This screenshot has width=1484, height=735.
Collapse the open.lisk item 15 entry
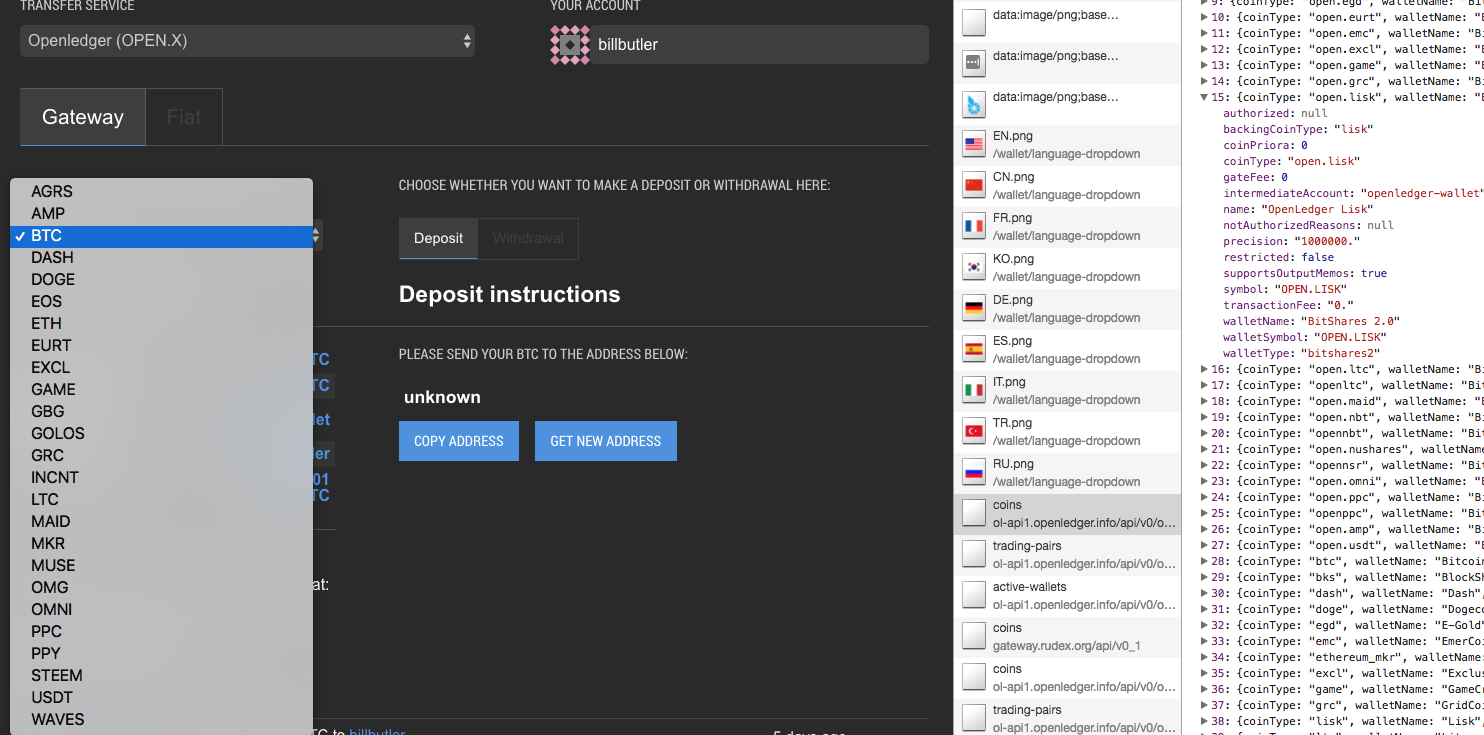tap(1204, 97)
